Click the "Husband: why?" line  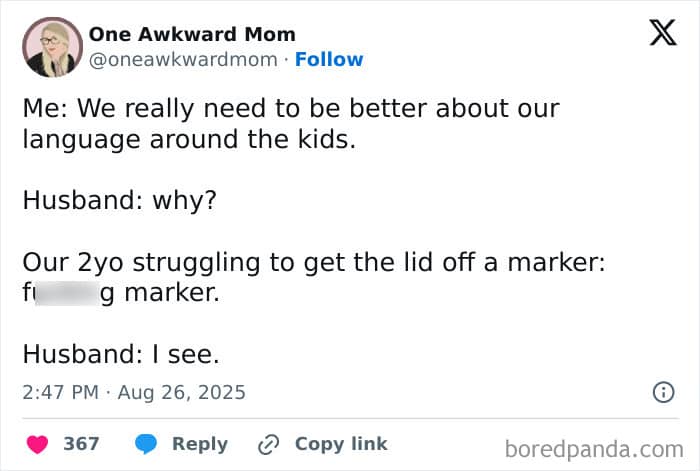(x=119, y=199)
